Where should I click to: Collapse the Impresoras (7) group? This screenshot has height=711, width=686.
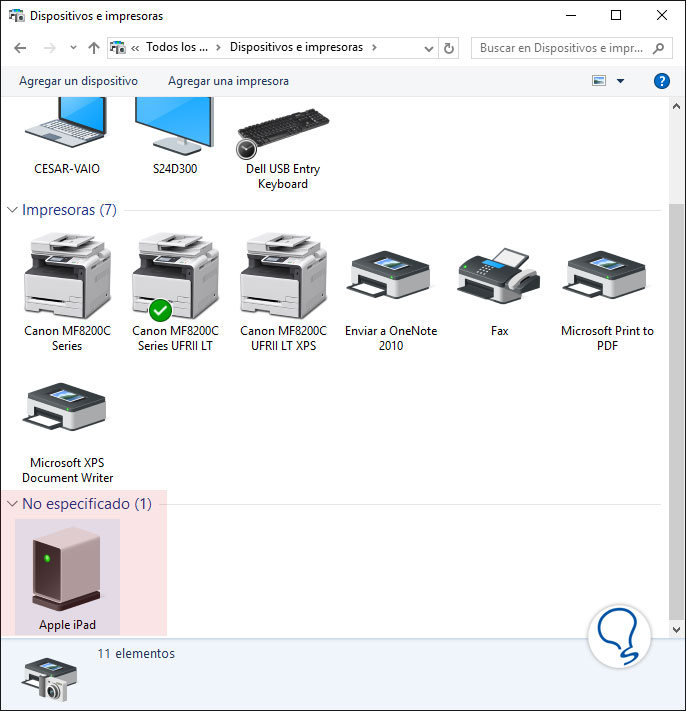tap(13, 209)
